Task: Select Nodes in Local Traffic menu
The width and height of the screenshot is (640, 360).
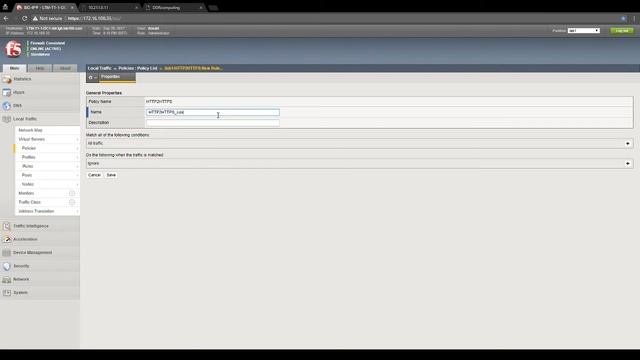Action: 27,184
